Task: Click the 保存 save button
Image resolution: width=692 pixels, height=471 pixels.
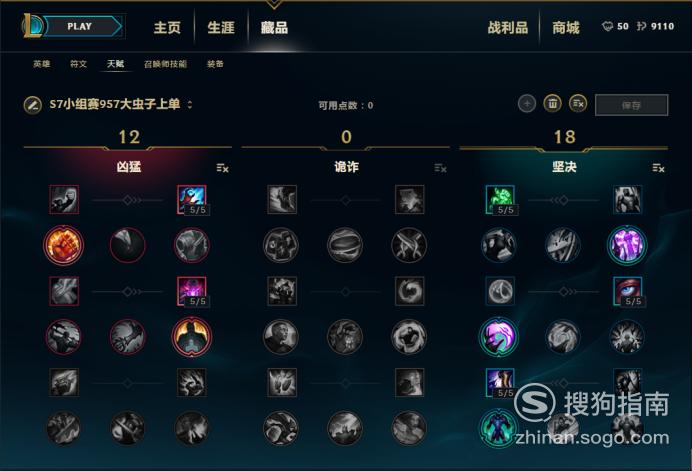Action: 631,105
